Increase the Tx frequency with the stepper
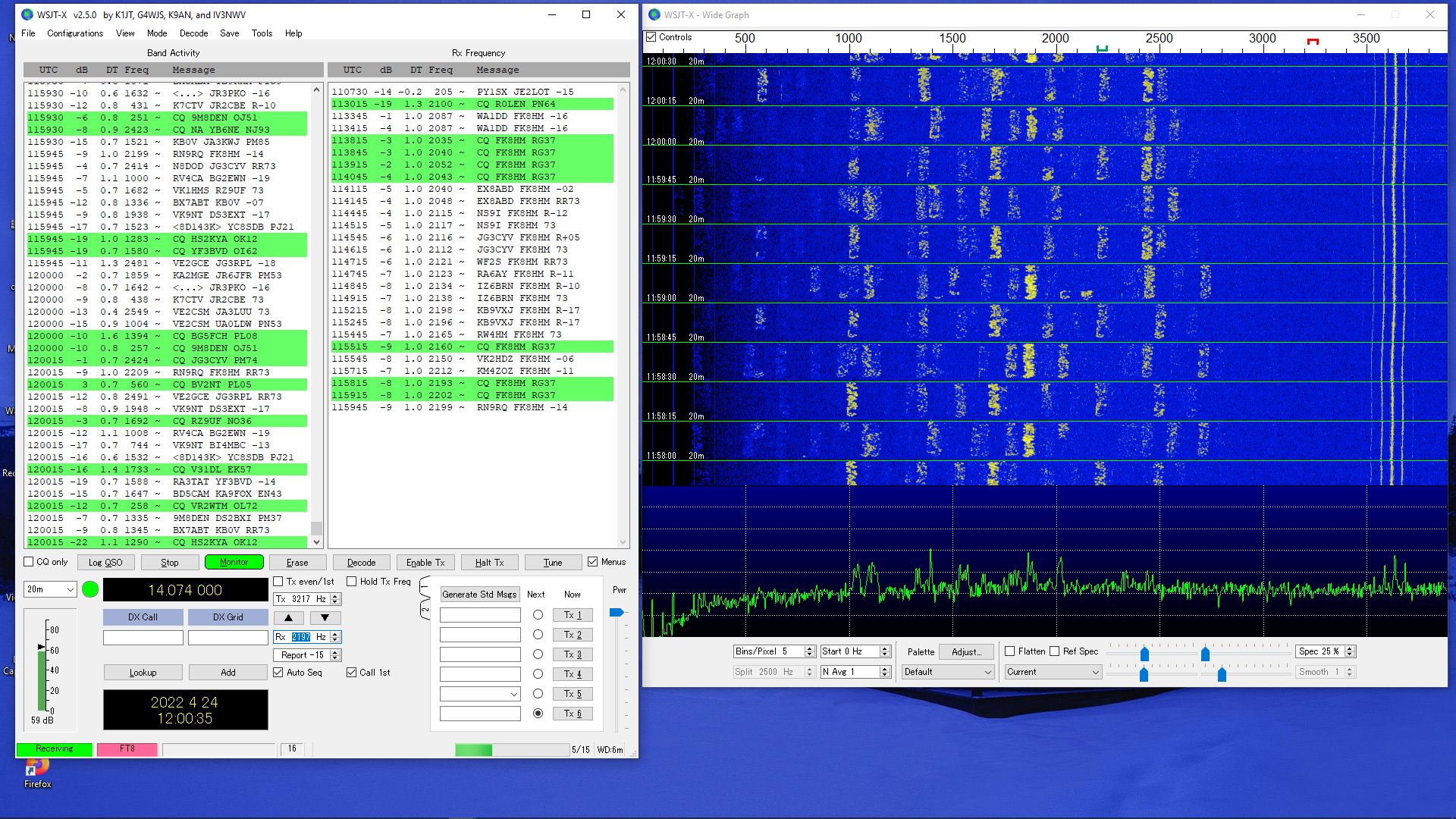The image size is (1456, 819). [335, 596]
